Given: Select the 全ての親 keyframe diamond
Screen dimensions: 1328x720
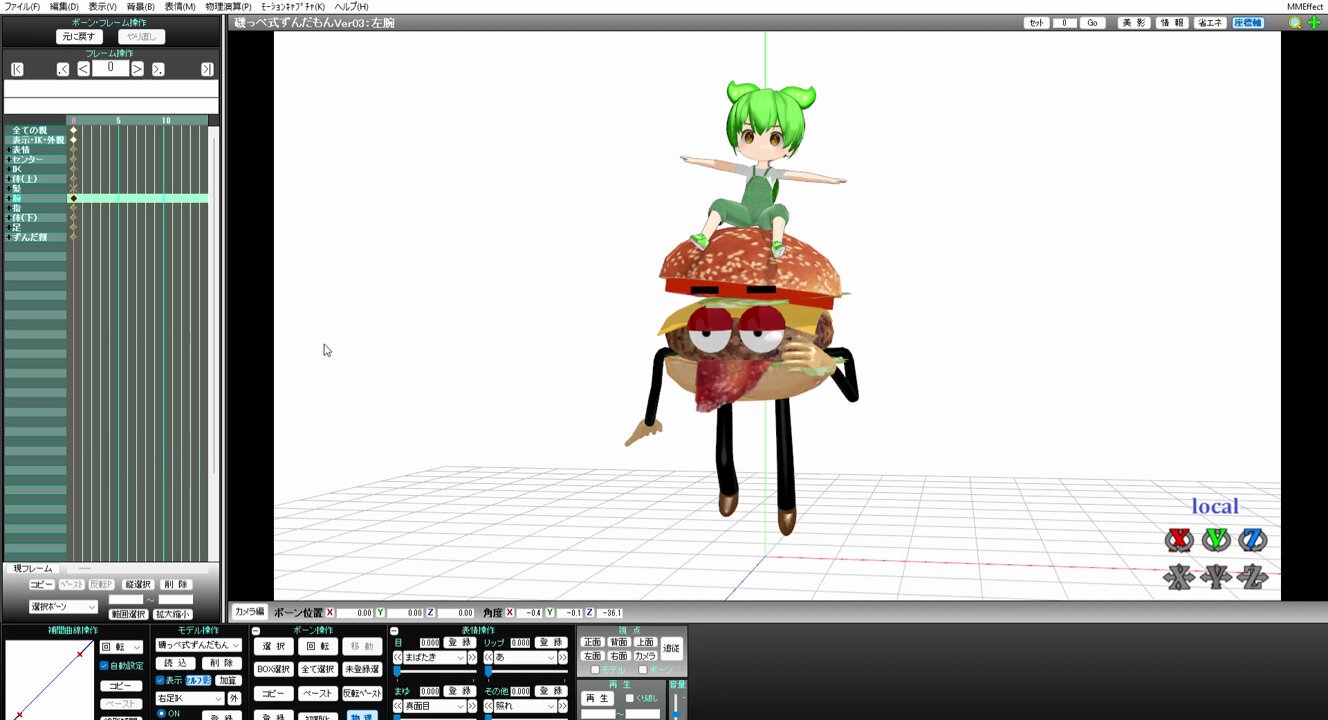Looking at the screenshot, I should click(x=73, y=130).
